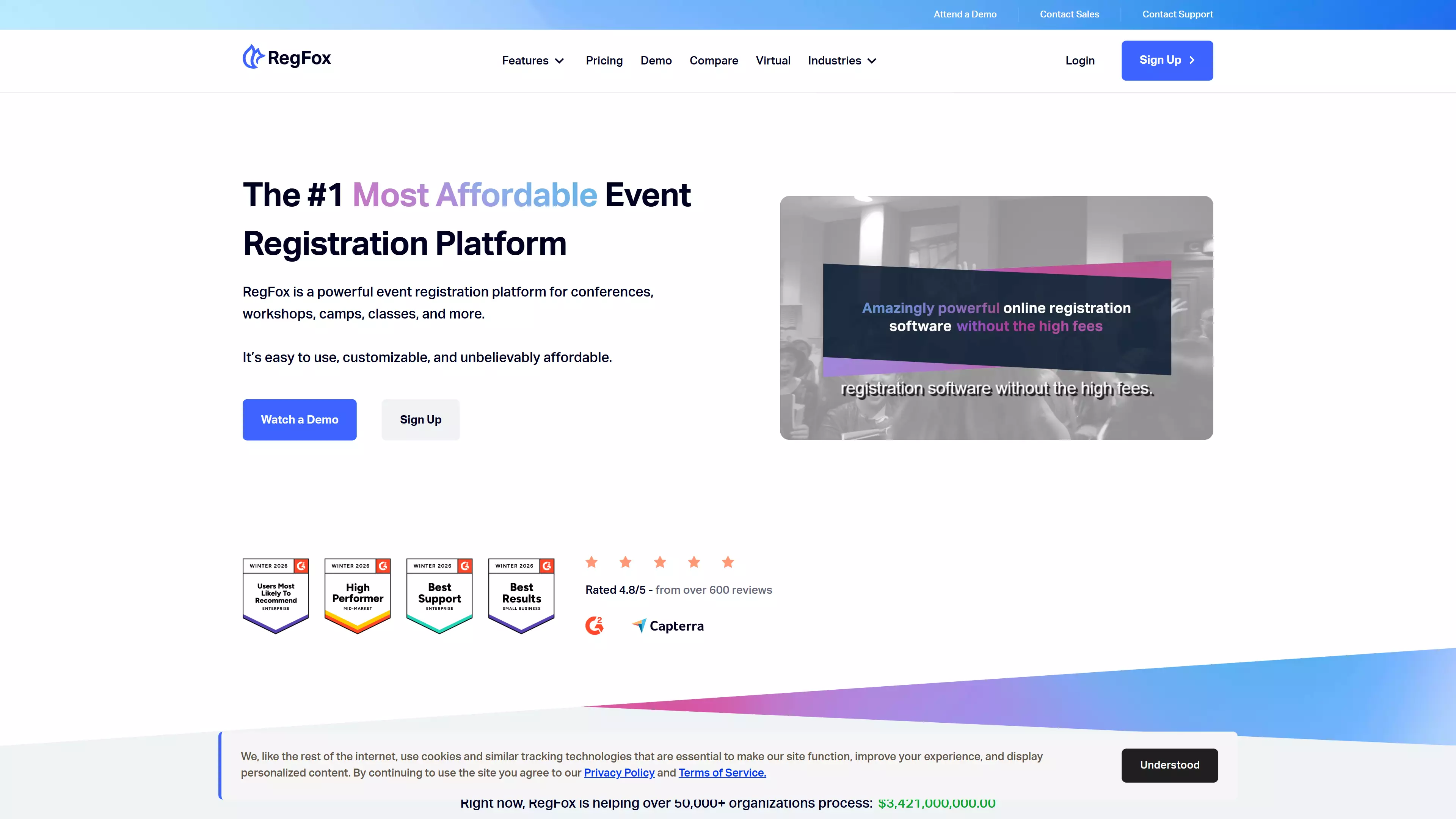
Task: Click the 'Rated 4.8/5' rating text
Action: [615, 590]
